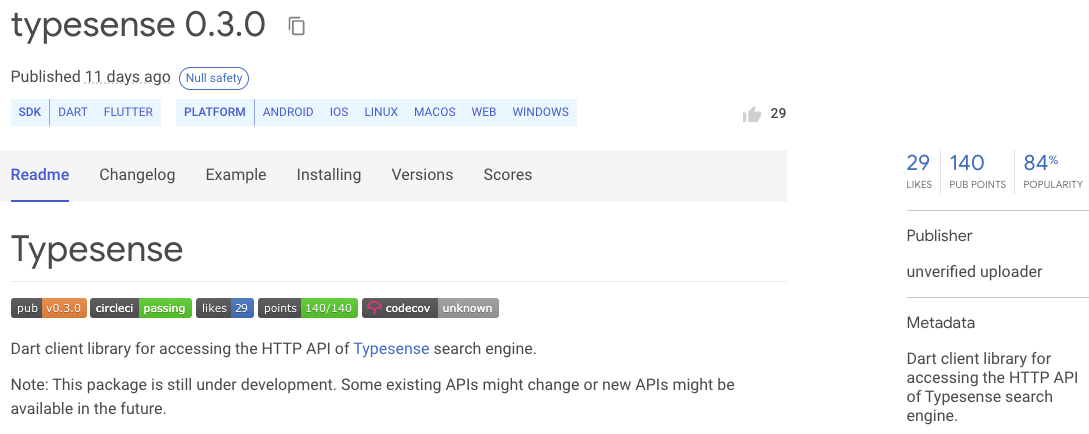The width and height of the screenshot is (1089, 434).
Task: Click the LINUX platform tag
Action: pos(381,112)
